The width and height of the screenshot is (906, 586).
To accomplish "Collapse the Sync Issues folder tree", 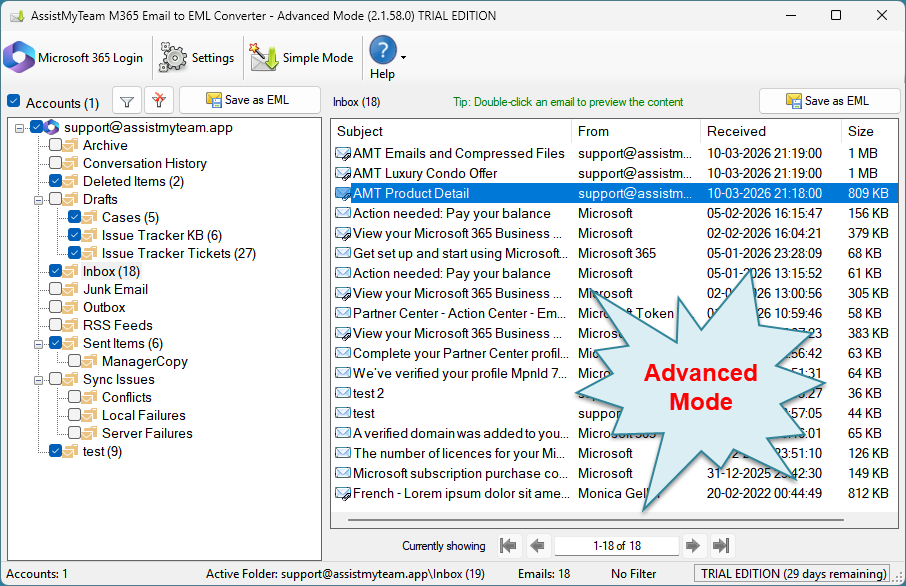I will [x=40, y=379].
